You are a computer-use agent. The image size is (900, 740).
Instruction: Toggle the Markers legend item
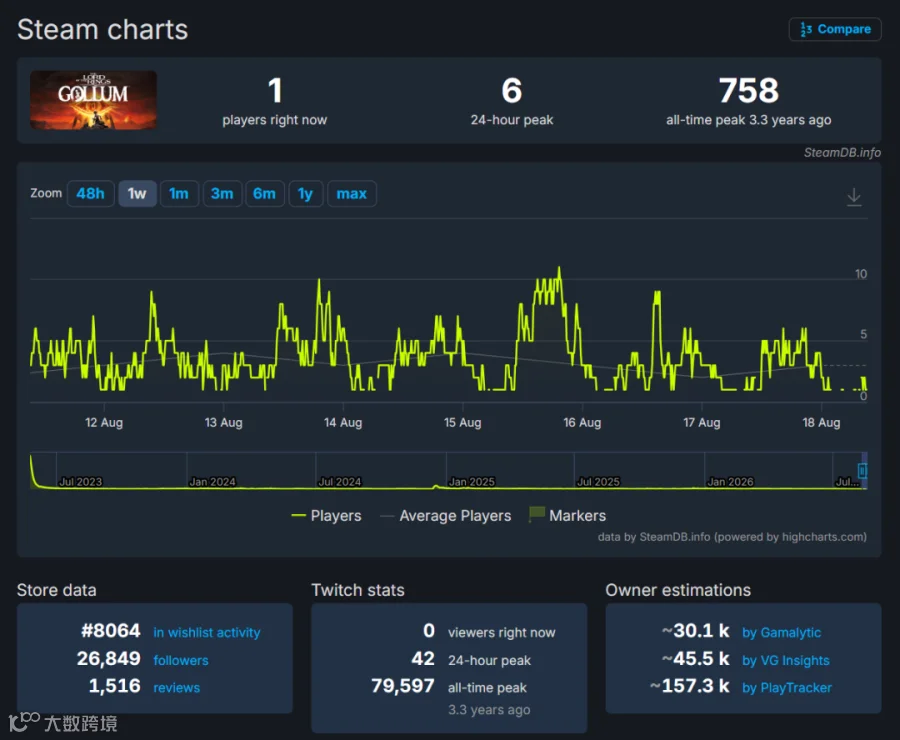coord(568,515)
